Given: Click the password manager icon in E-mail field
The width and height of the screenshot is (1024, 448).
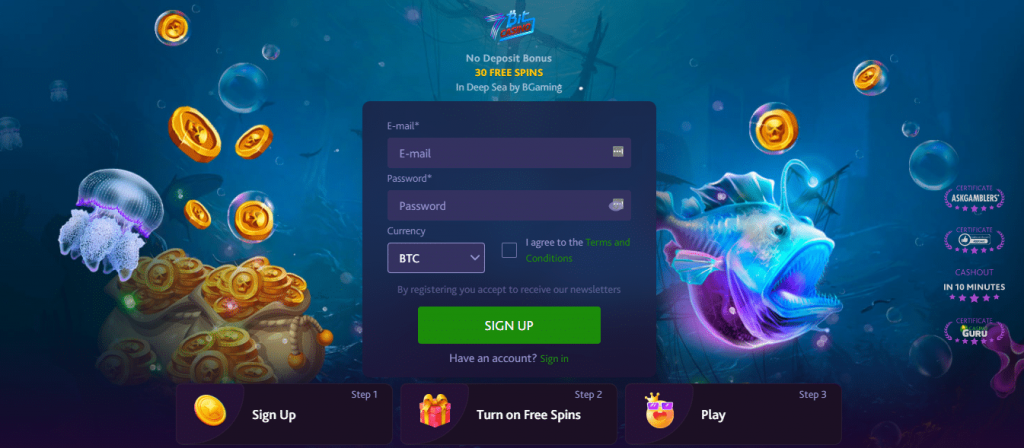Looking at the screenshot, I should point(618,152).
